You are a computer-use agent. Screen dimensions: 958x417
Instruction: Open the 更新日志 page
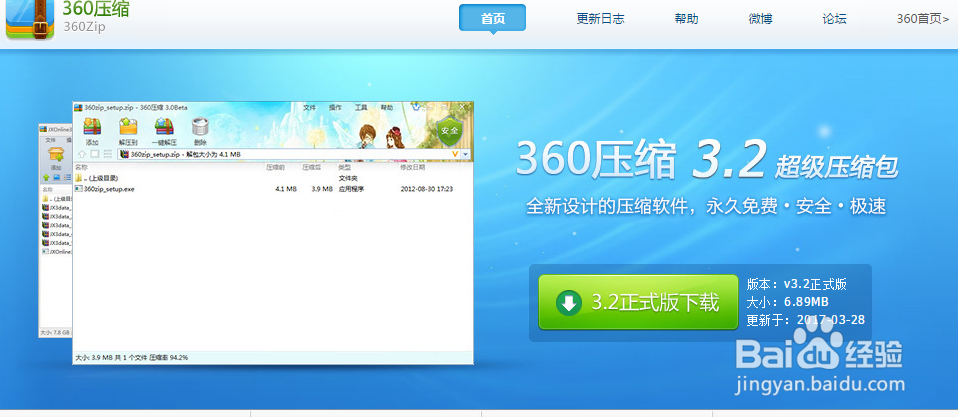[x=601, y=19]
